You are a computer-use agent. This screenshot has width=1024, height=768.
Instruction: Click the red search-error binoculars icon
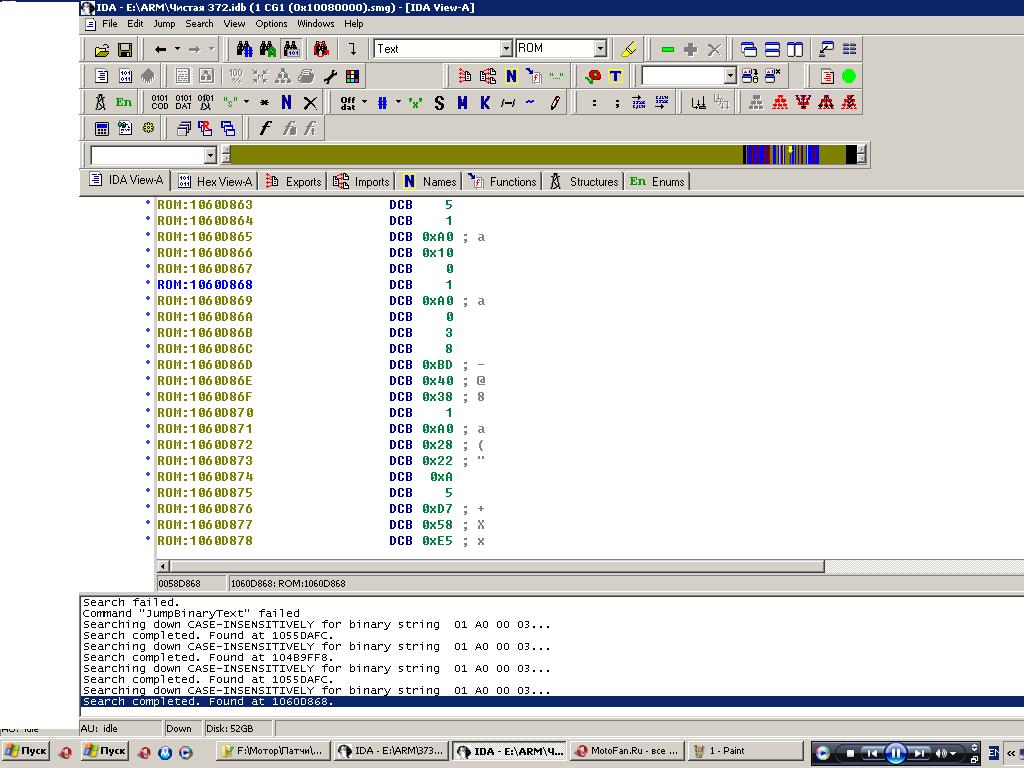pyautogui.click(x=321, y=49)
